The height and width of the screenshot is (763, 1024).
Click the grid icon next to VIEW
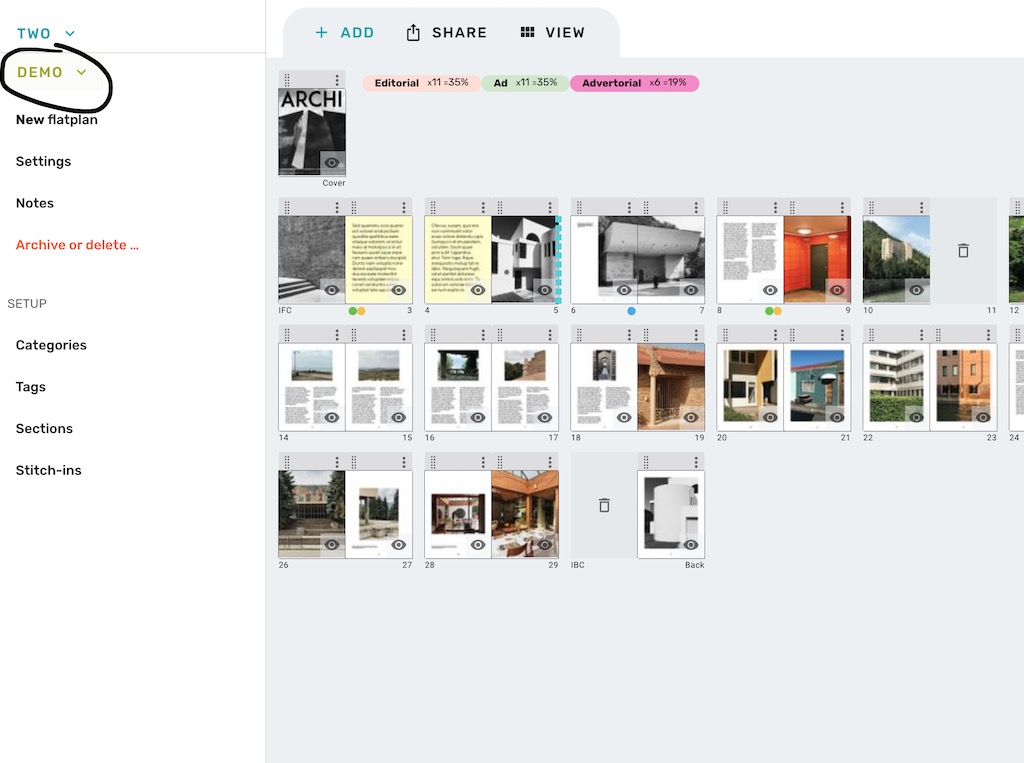[527, 31]
